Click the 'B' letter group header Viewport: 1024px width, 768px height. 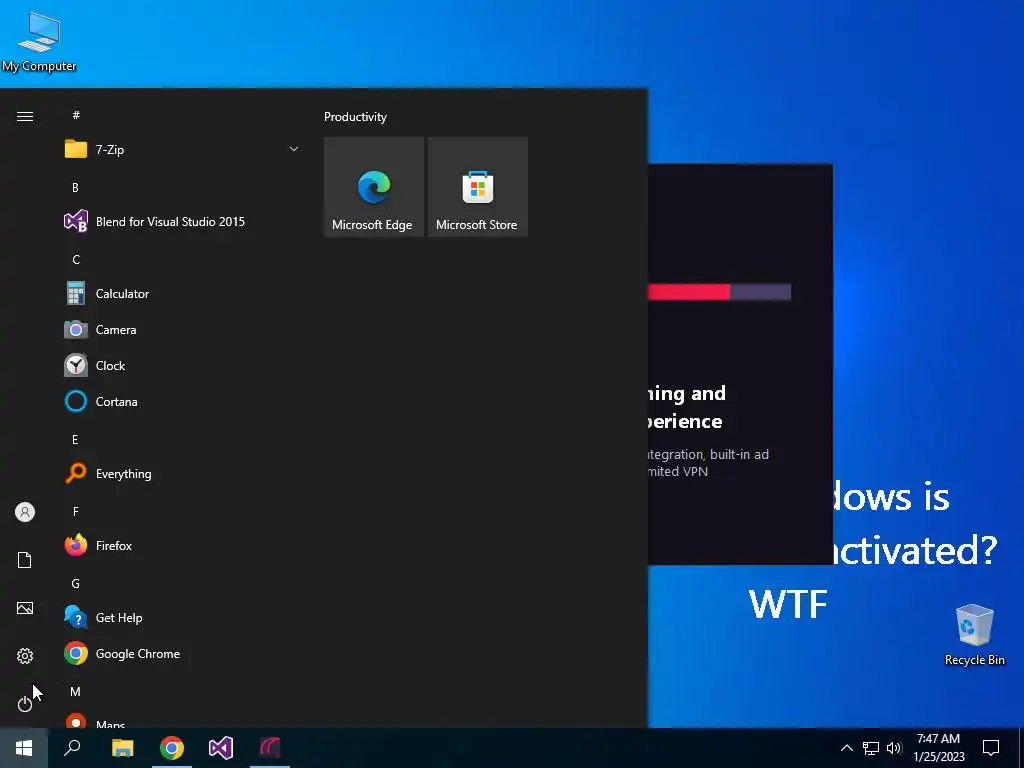tap(76, 187)
